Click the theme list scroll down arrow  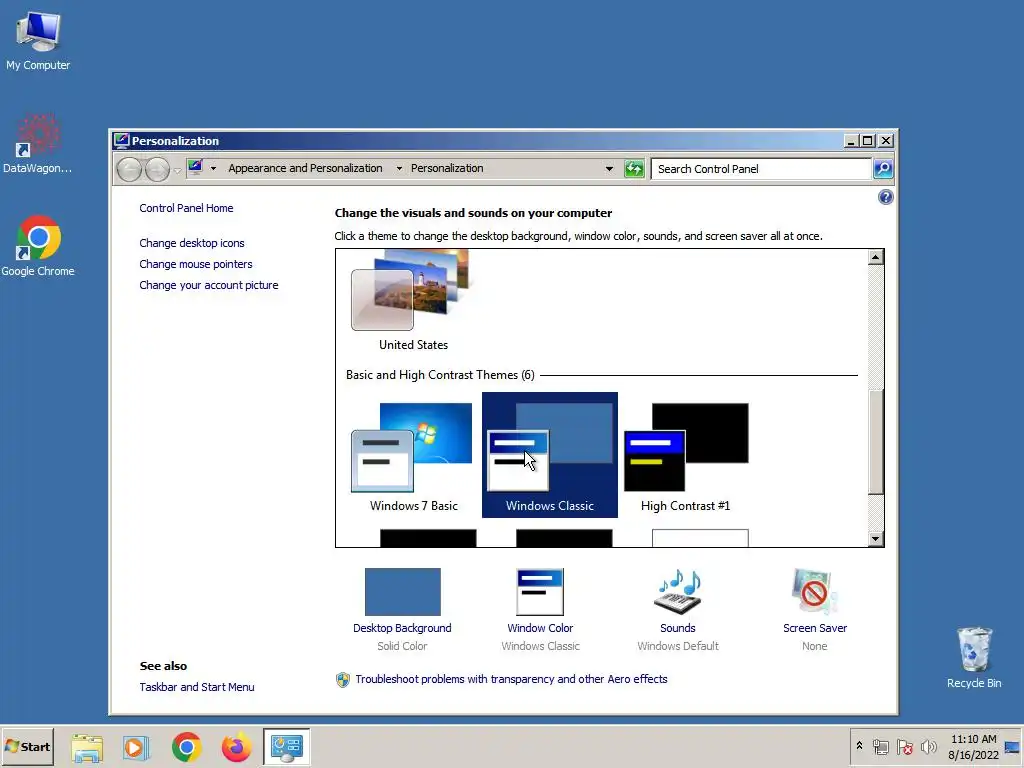point(876,539)
